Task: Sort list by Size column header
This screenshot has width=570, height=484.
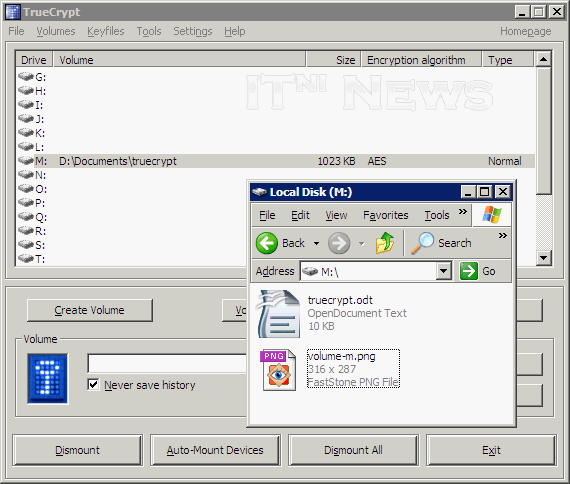Action: click(x=334, y=60)
